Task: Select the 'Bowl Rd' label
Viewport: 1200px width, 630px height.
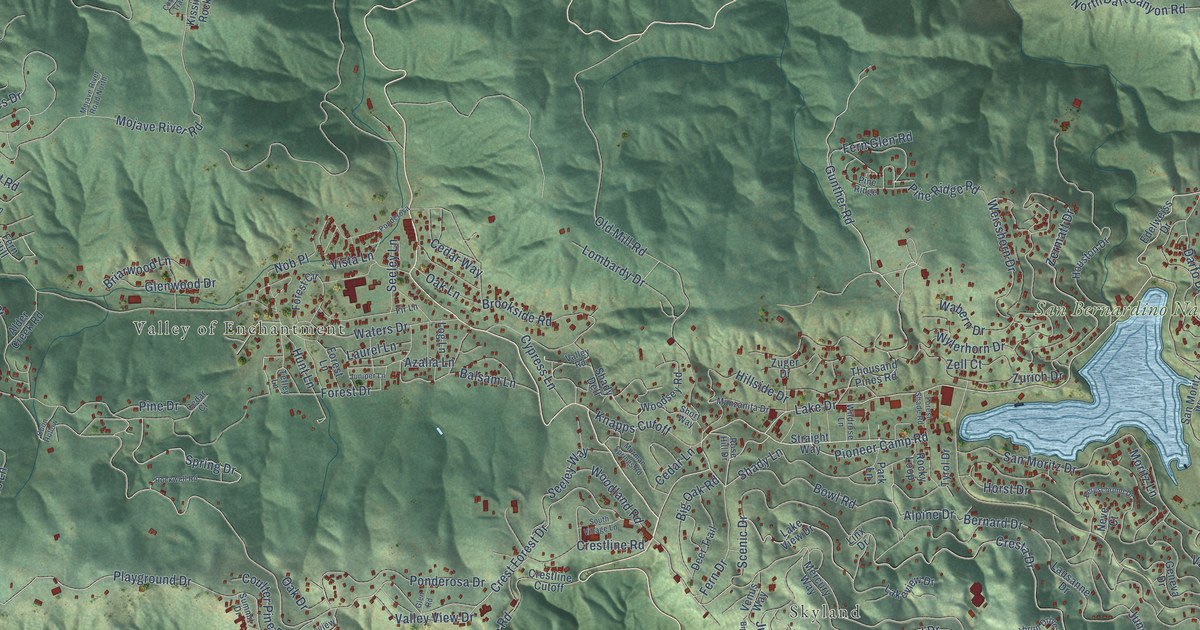Action: (835, 494)
